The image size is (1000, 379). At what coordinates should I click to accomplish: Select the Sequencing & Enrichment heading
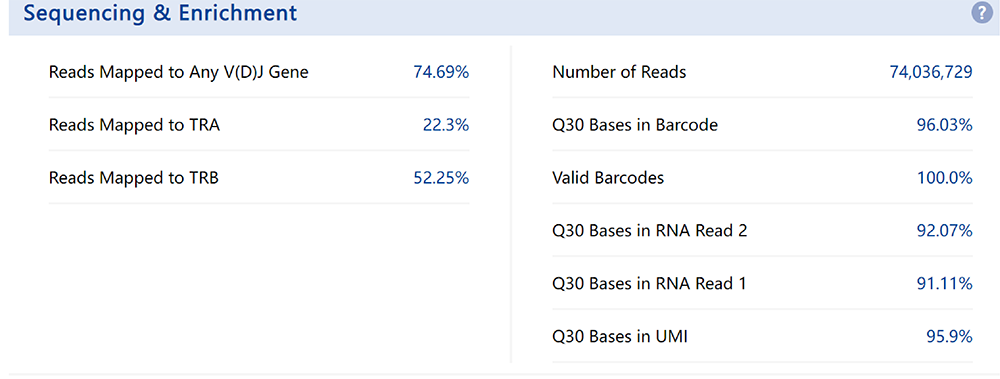pyautogui.click(x=161, y=13)
